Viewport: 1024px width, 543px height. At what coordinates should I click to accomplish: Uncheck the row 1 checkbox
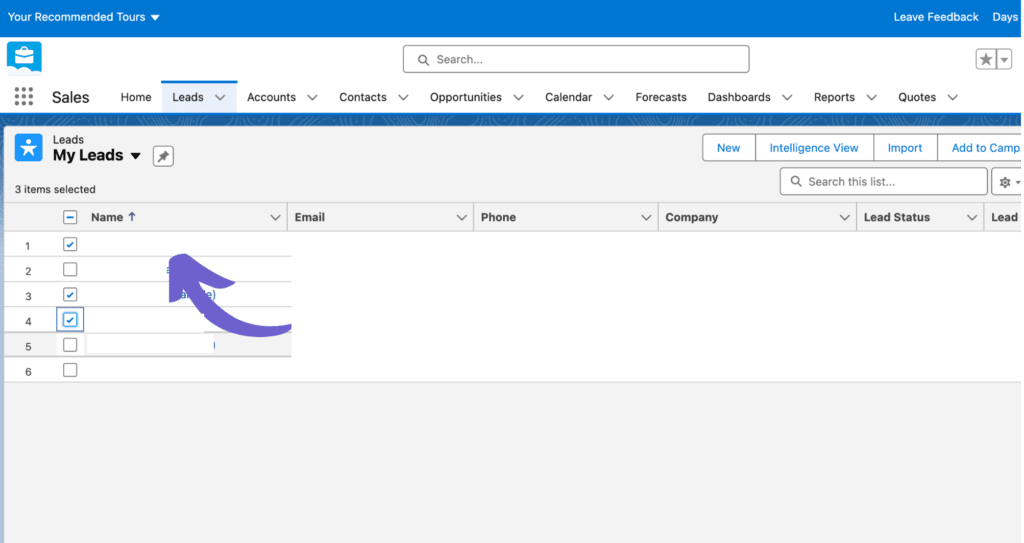(70, 245)
